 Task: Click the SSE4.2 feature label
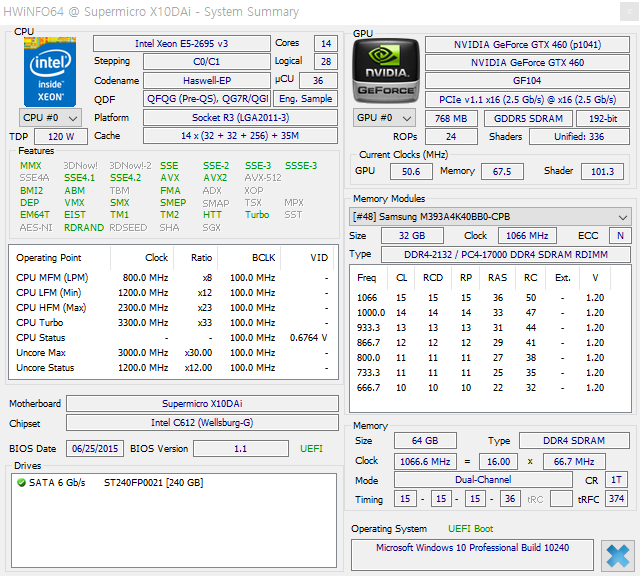[126, 178]
